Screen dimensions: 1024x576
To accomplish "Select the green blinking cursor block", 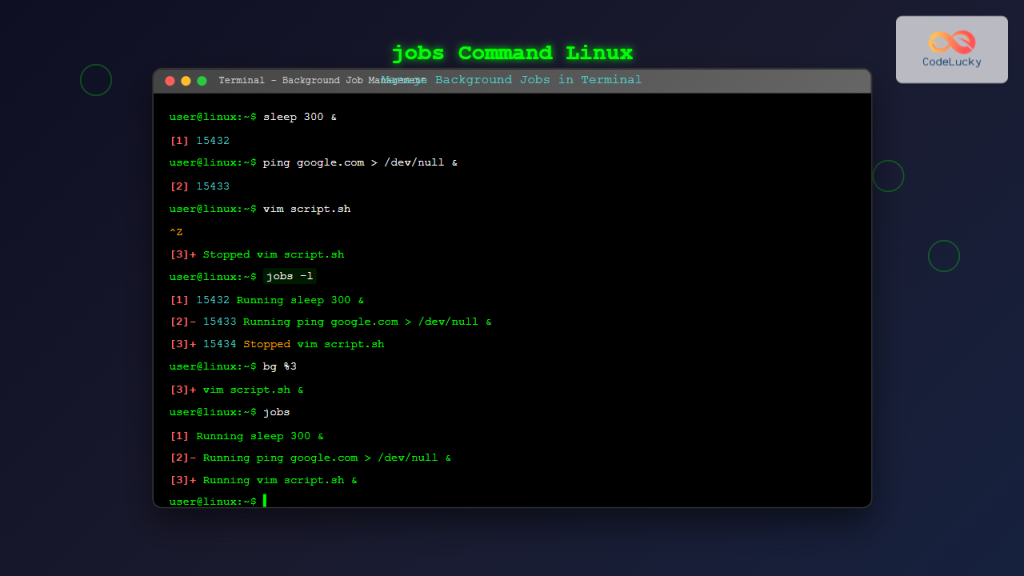I will coord(266,501).
